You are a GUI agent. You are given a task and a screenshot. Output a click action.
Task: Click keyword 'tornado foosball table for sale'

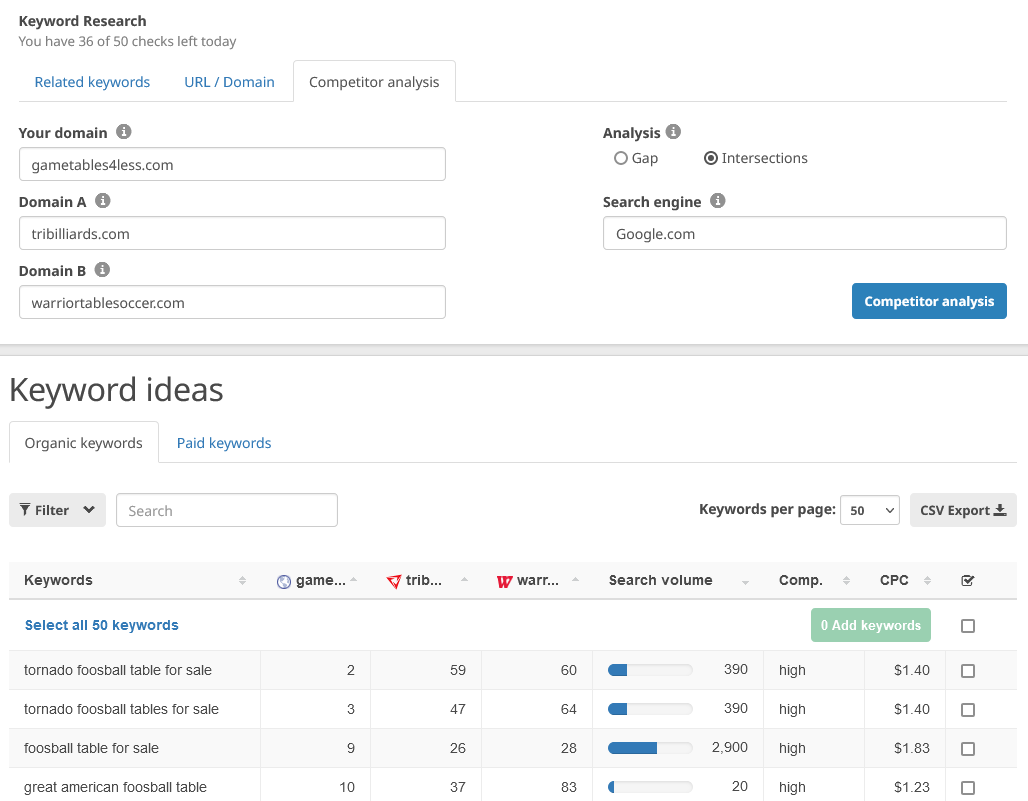[x=118, y=670]
